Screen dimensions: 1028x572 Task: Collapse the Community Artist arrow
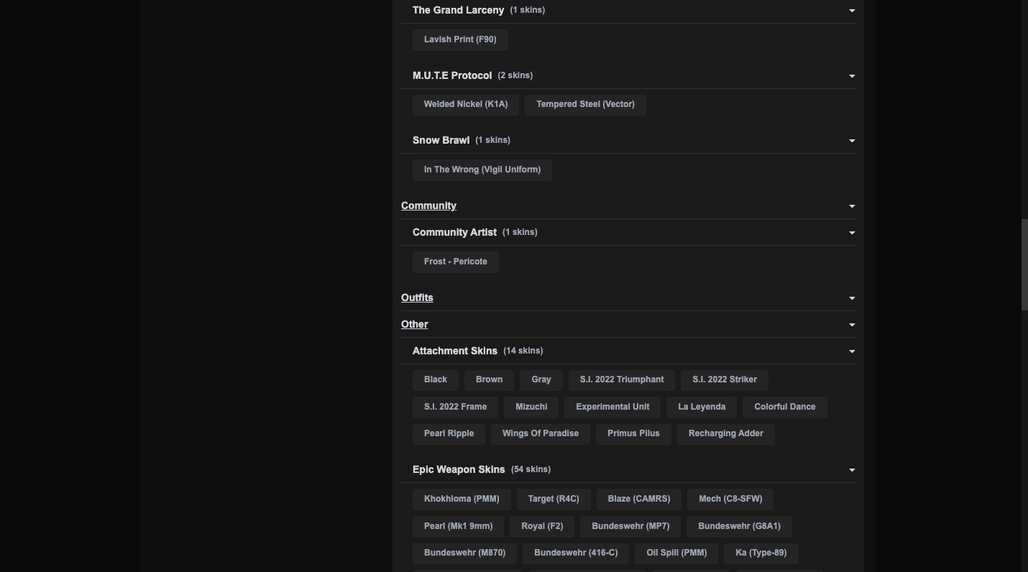[852, 233]
